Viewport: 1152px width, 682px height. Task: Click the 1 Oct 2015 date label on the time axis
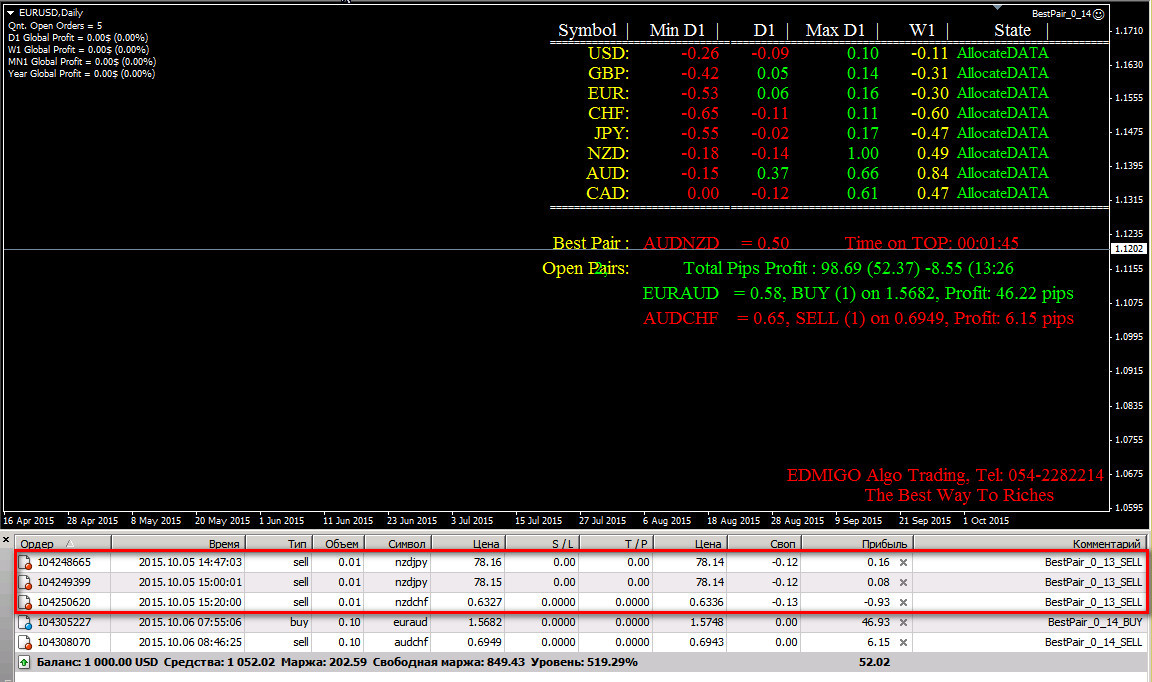pyautogui.click(x=986, y=520)
